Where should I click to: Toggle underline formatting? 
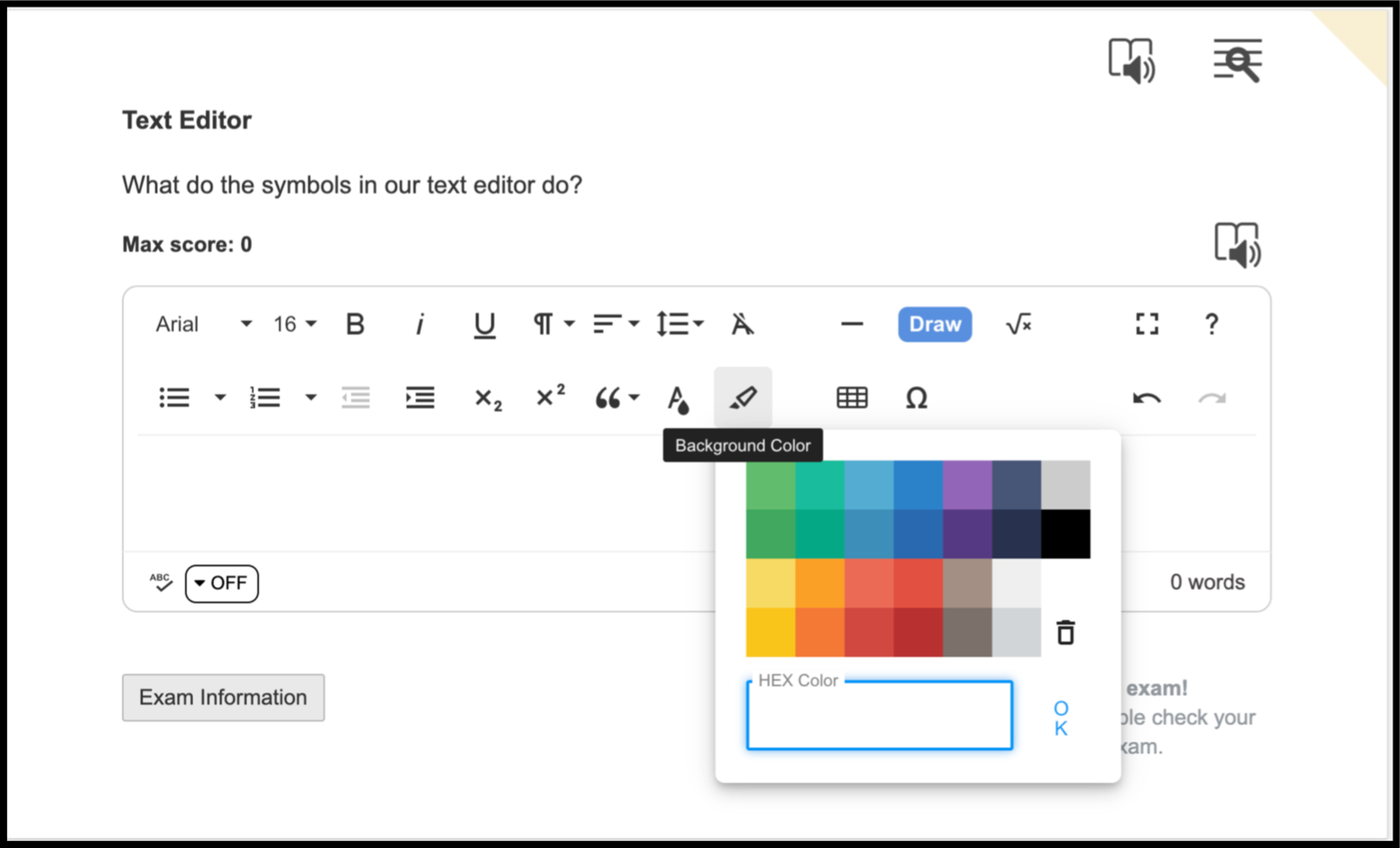point(484,324)
